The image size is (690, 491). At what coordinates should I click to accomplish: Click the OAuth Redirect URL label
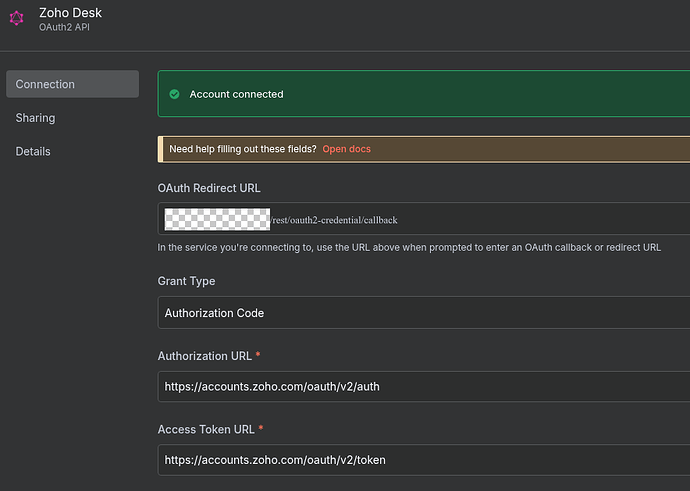tap(209, 188)
